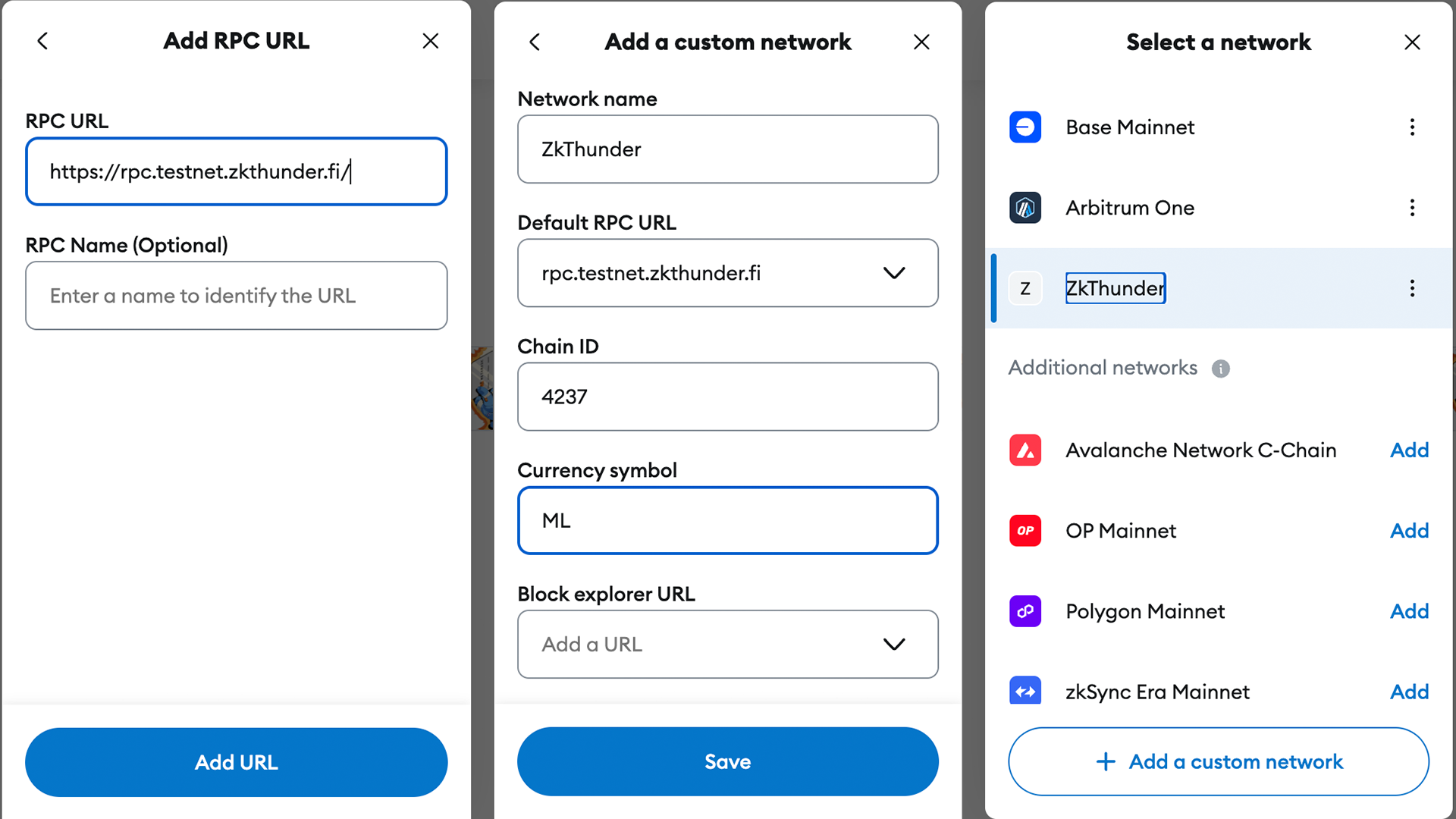
Task: Add the Polygon Mainnet network
Action: click(1409, 611)
